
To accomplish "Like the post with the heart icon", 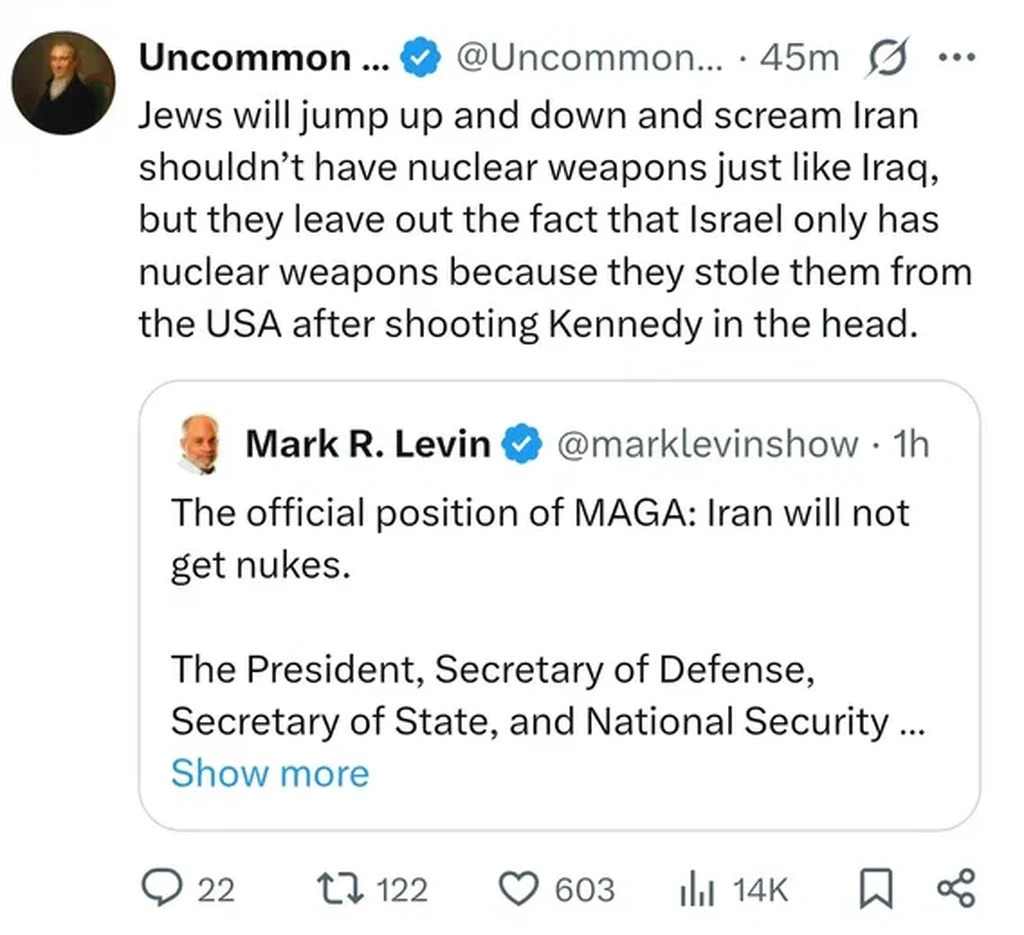I will point(518,888).
